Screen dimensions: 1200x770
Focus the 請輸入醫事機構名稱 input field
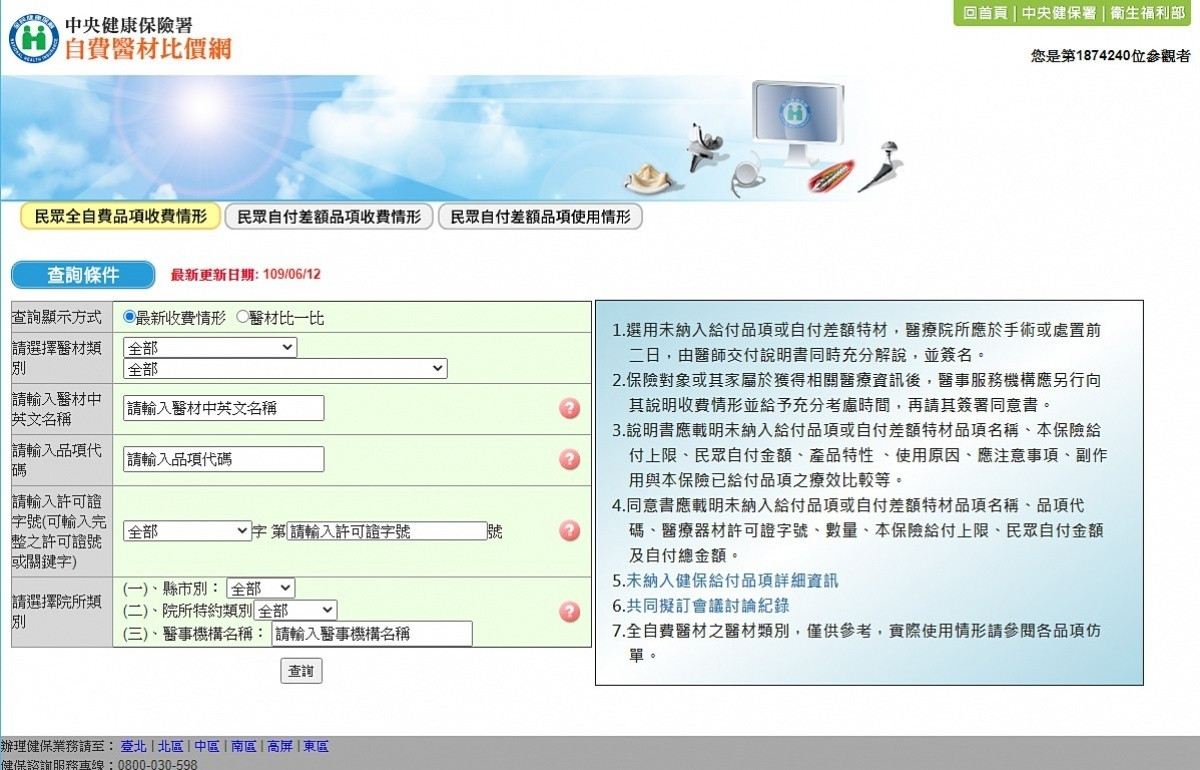coord(371,633)
